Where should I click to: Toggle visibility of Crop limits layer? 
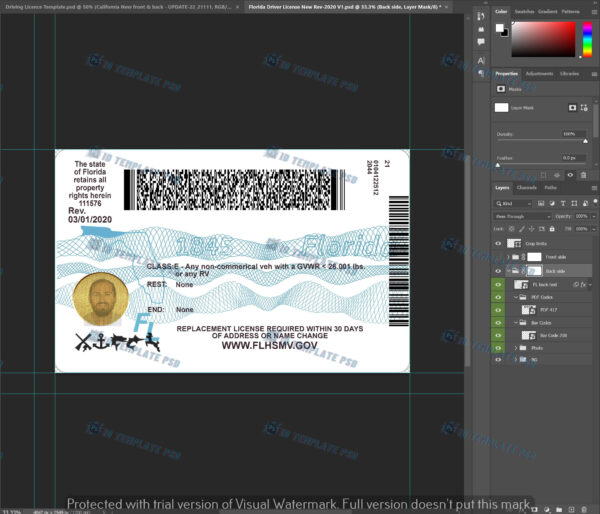click(498, 243)
